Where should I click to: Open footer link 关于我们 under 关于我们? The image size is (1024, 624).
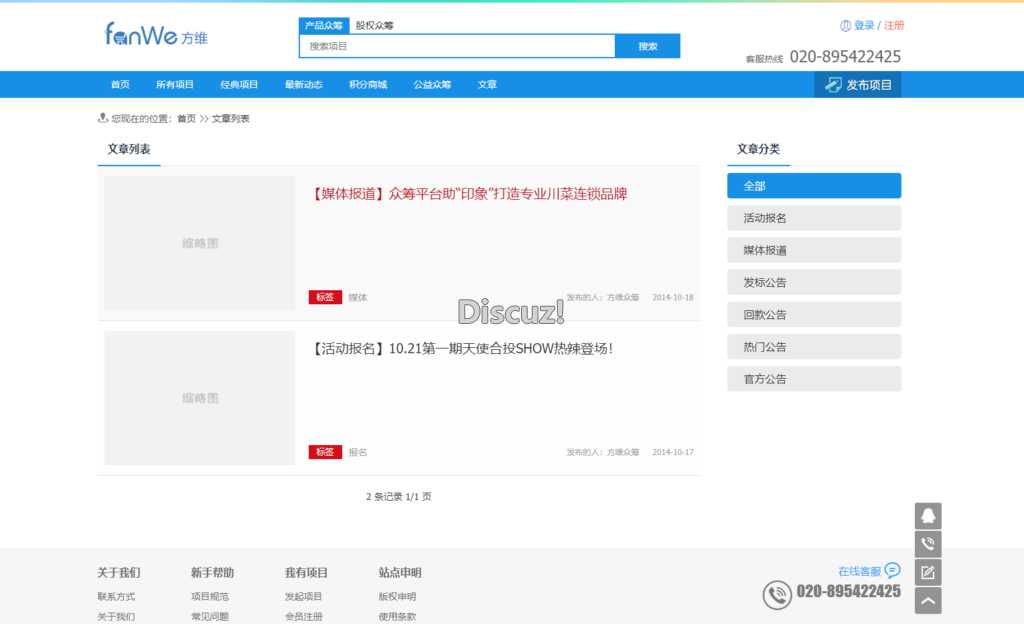116,616
